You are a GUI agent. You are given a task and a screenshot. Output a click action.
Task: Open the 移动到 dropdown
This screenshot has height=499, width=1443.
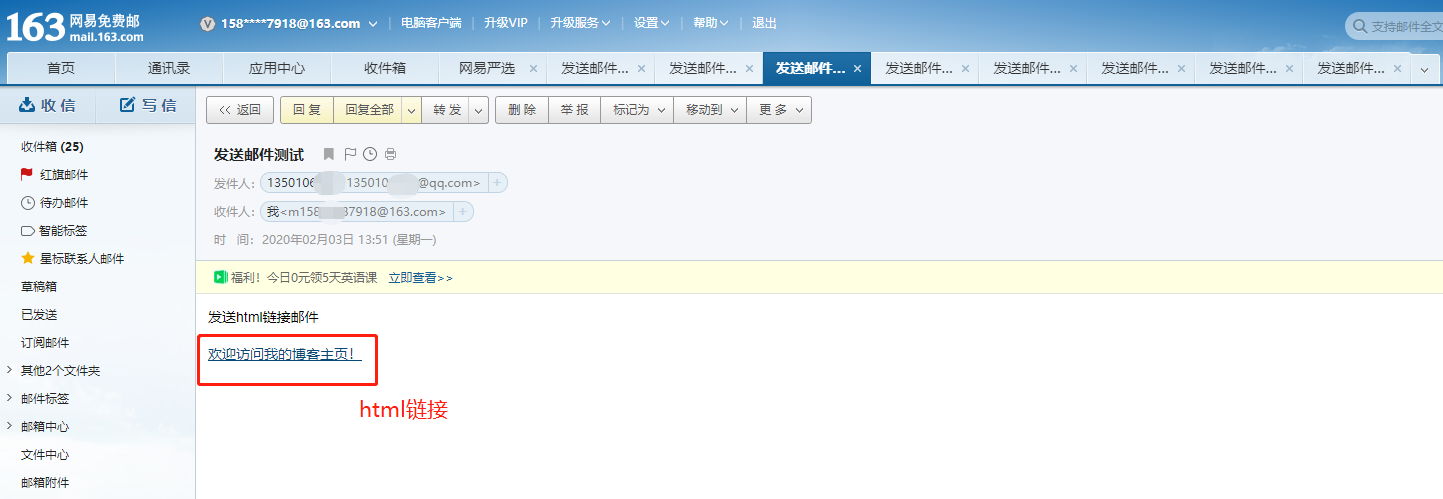710,110
